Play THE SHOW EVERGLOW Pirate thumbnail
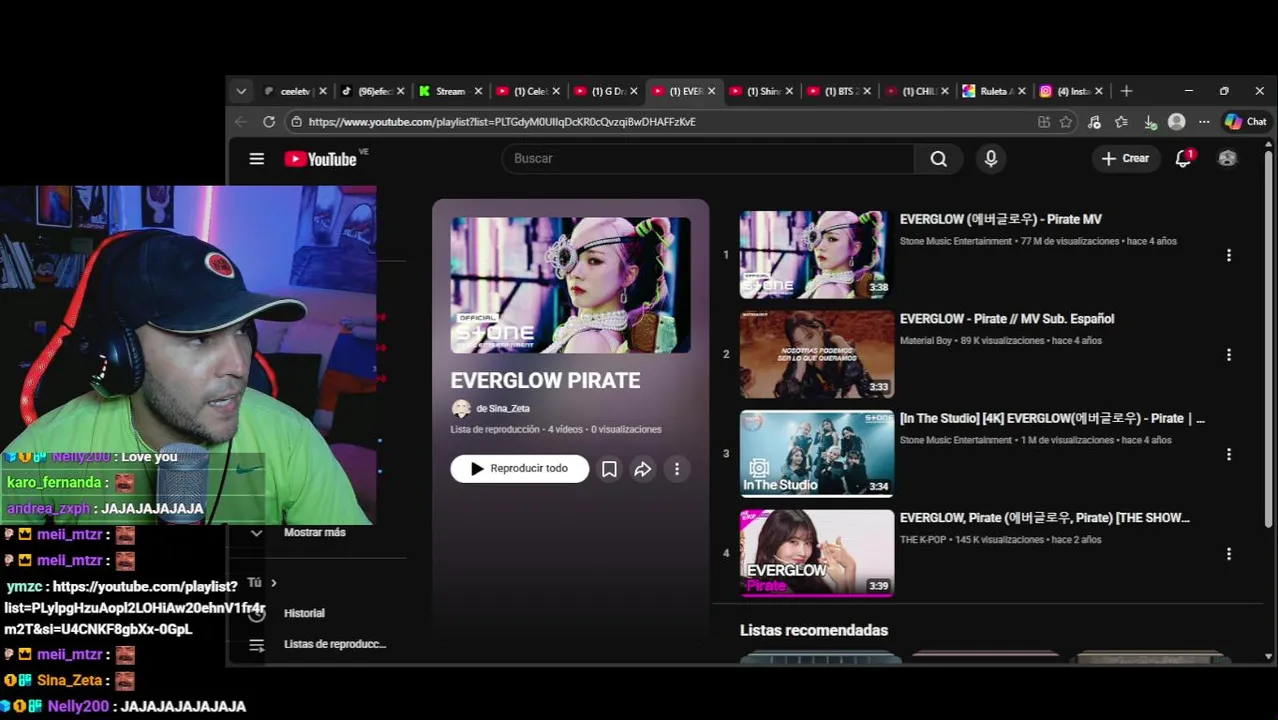Screen dimensions: 1278x720 tap(817, 553)
